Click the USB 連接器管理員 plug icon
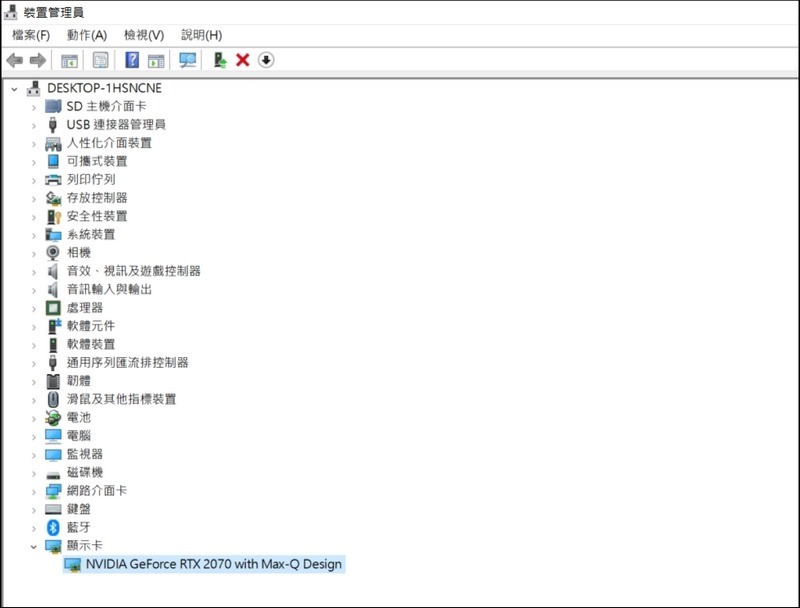Viewport: 800px width, 608px height. coord(52,124)
